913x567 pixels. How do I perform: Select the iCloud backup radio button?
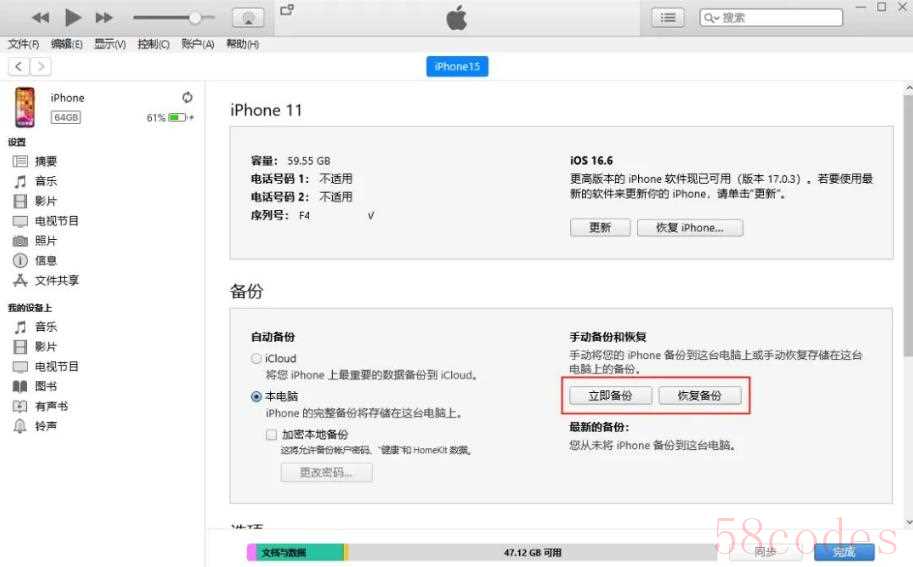[257, 358]
